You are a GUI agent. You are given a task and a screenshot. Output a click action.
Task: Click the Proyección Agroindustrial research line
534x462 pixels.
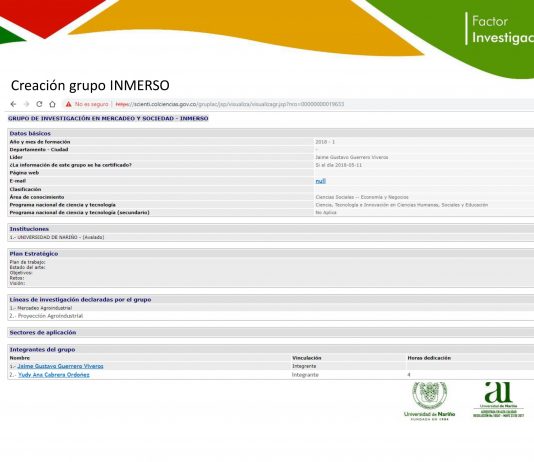[46, 316]
